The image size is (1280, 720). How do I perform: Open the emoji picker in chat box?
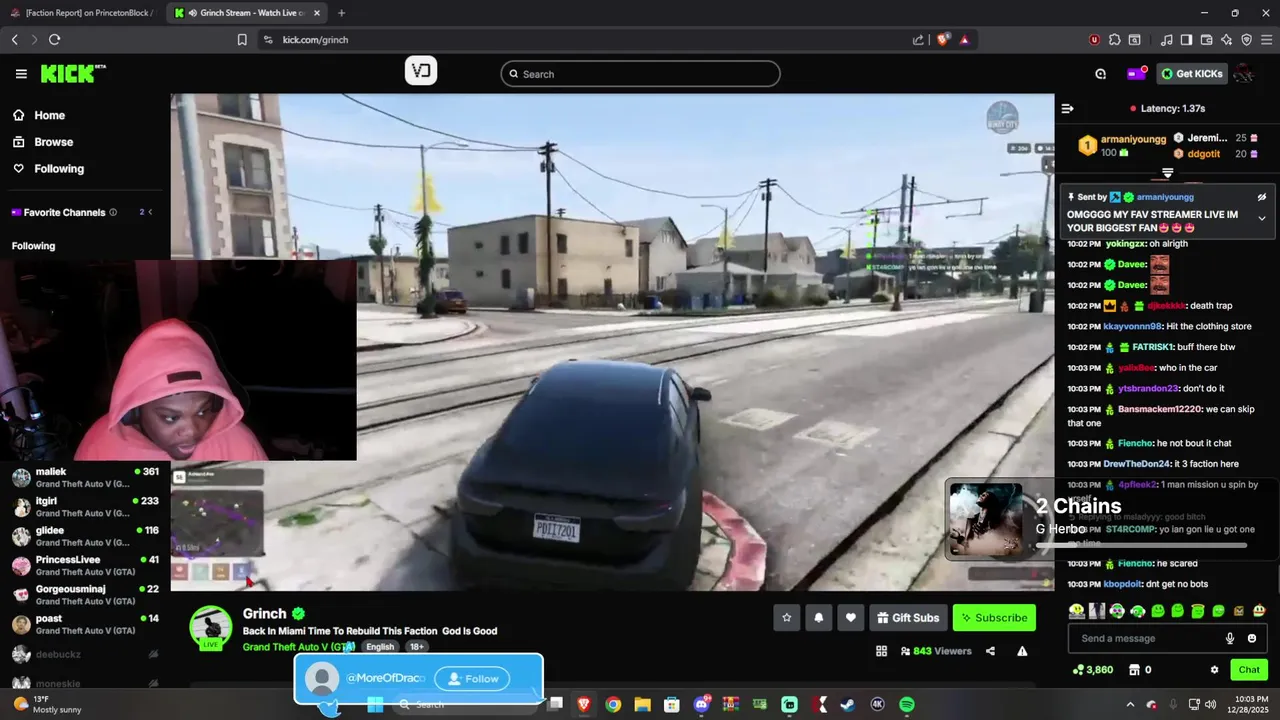(1252, 638)
